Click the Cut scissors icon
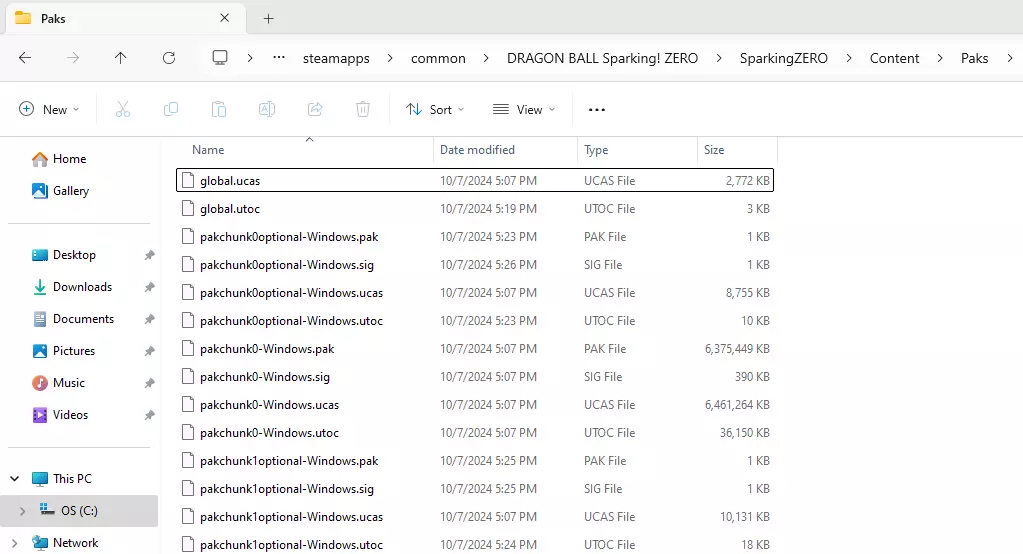Screen dimensions: 1023x554 (x=123, y=110)
